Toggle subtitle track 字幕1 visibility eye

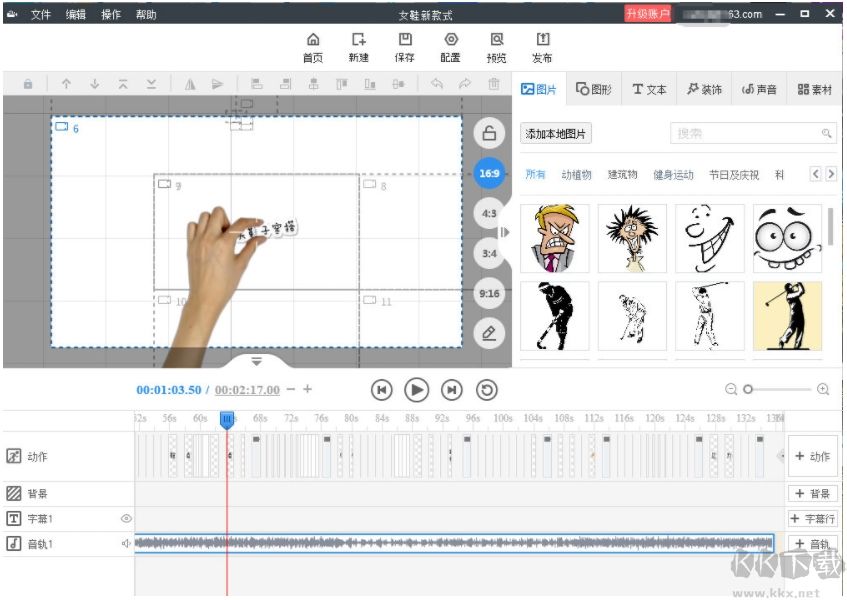click(126, 519)
